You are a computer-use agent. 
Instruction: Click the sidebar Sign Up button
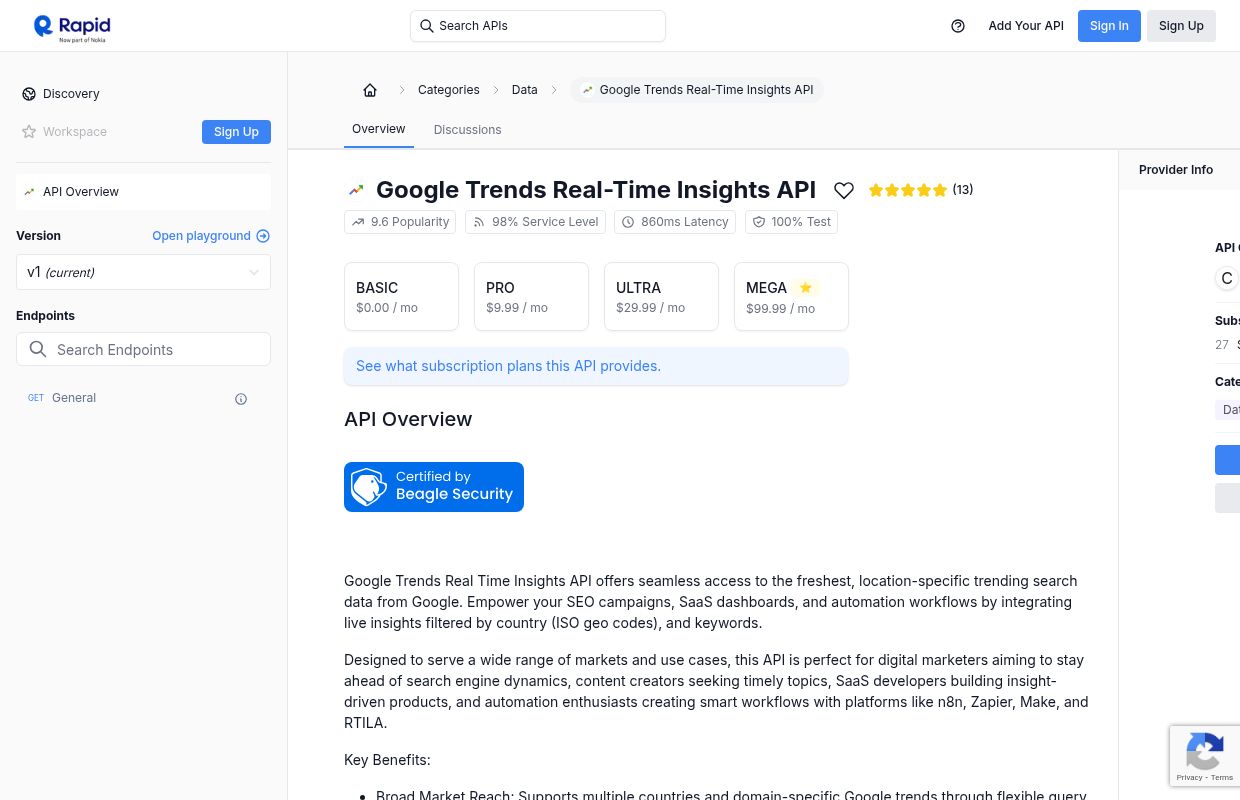[236, 132]
